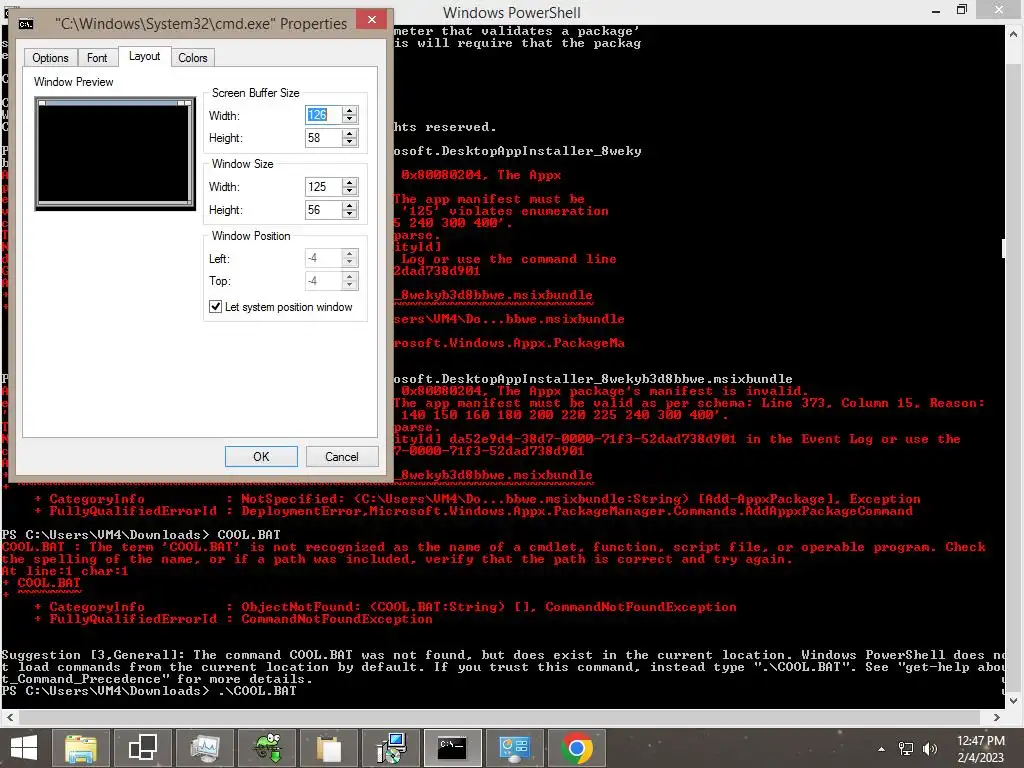The image size is (1024, 768).
Task: Increase Screen Buffer Width value
Action: (x=350, y=110)
